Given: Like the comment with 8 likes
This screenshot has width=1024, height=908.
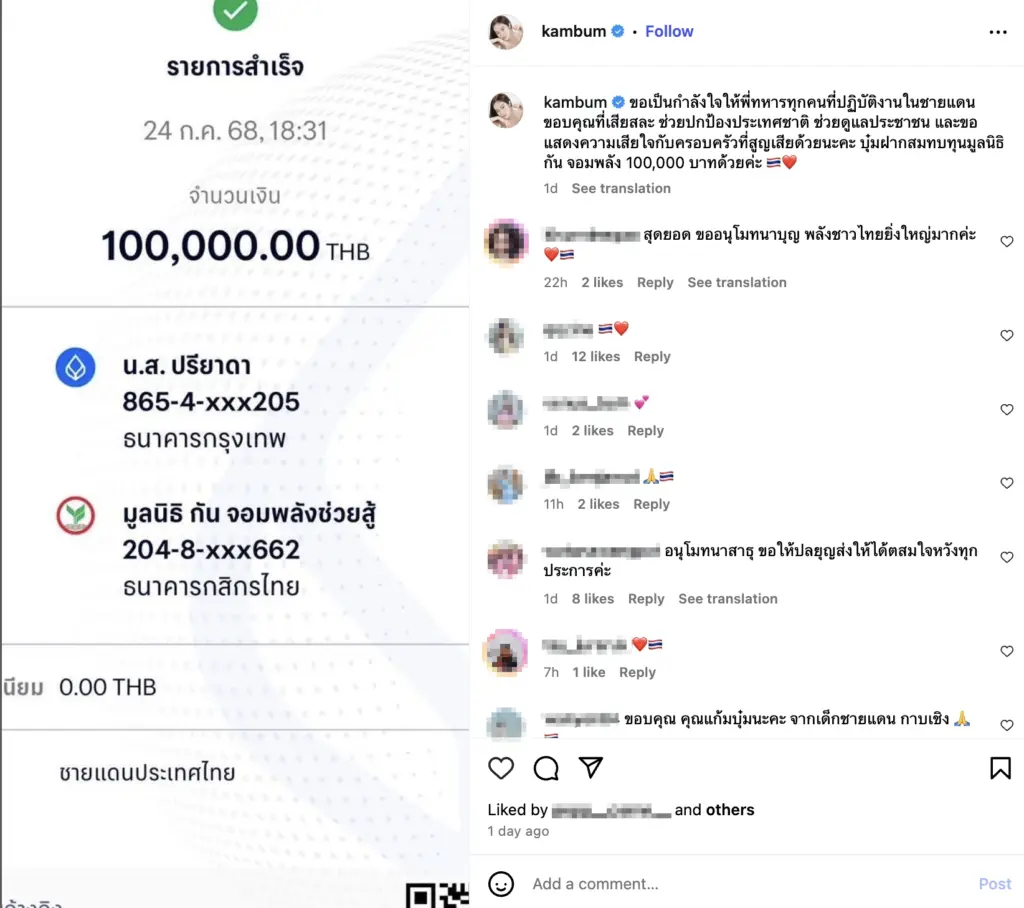Looking at the screenshot, I should coord(1006,557).
